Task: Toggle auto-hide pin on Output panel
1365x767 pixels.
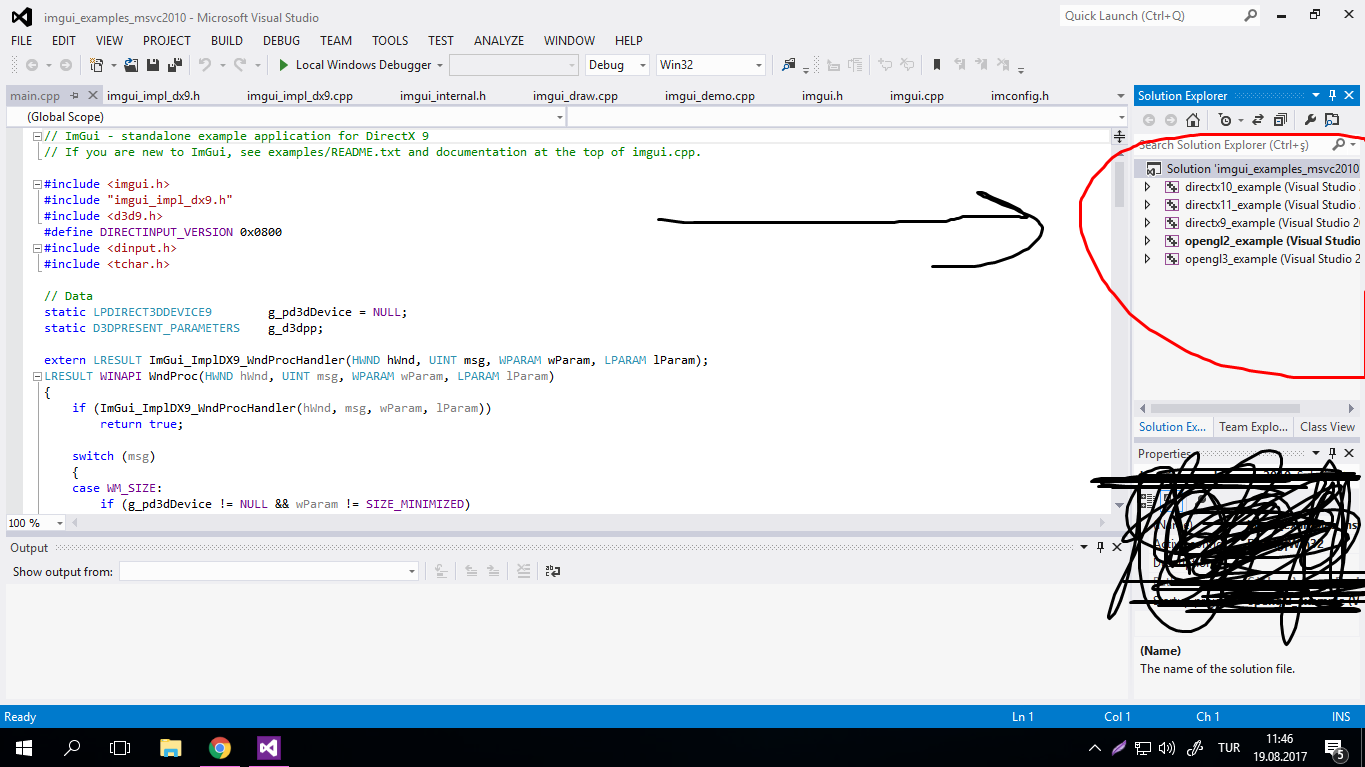Action: (1100, 547)
